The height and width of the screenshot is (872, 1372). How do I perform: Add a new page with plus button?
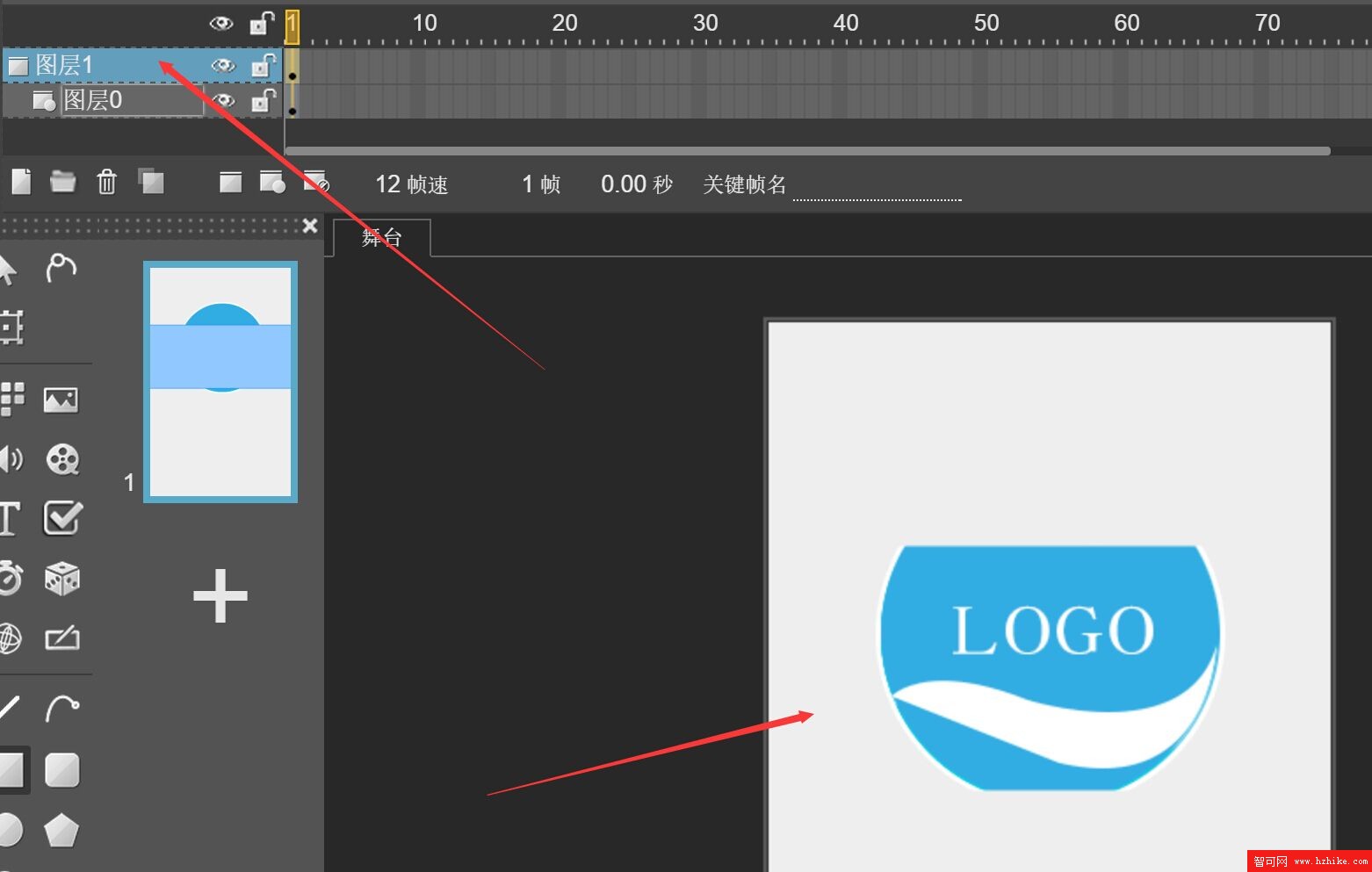[220, 595]
